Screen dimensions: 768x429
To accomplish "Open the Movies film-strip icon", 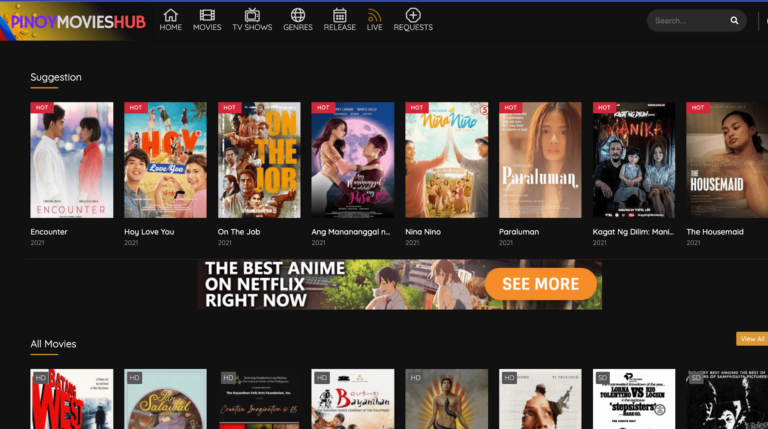I will click(x=207, y=16).
